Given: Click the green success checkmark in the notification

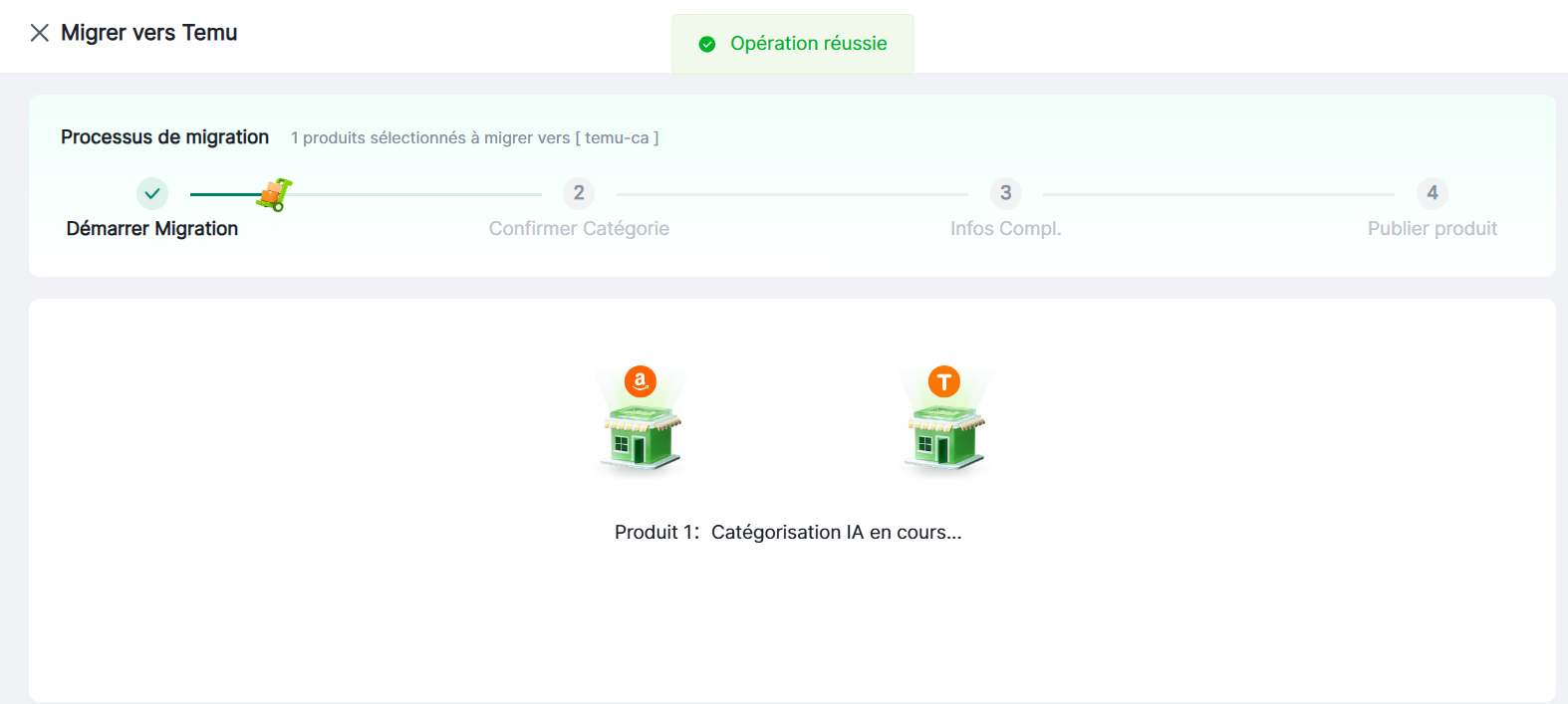Looking at the screenshot, I should pos(707,44).
